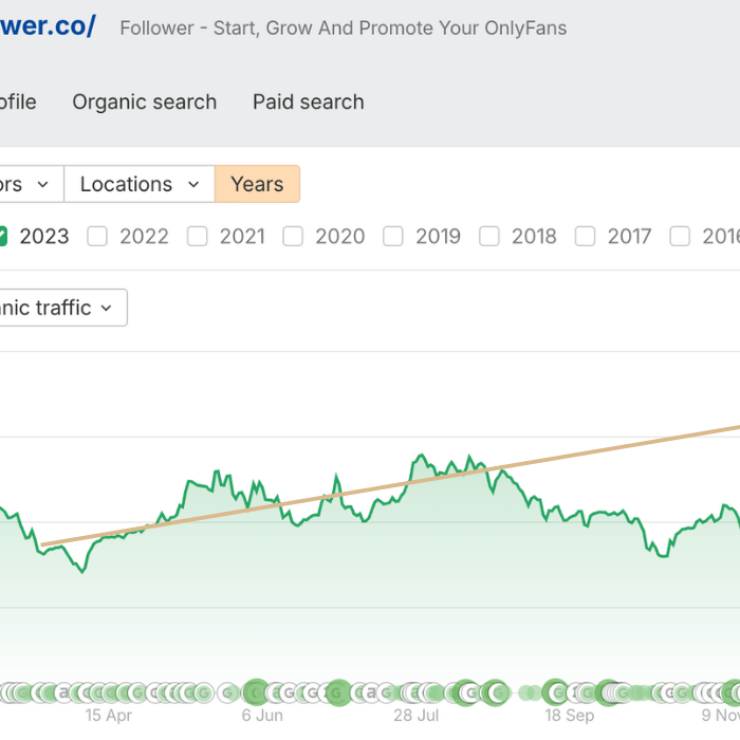The height and width of the screenshot is (740, 740).
Task: Open the large green marker above 6 Jun
Action: (x=256, y=692)
